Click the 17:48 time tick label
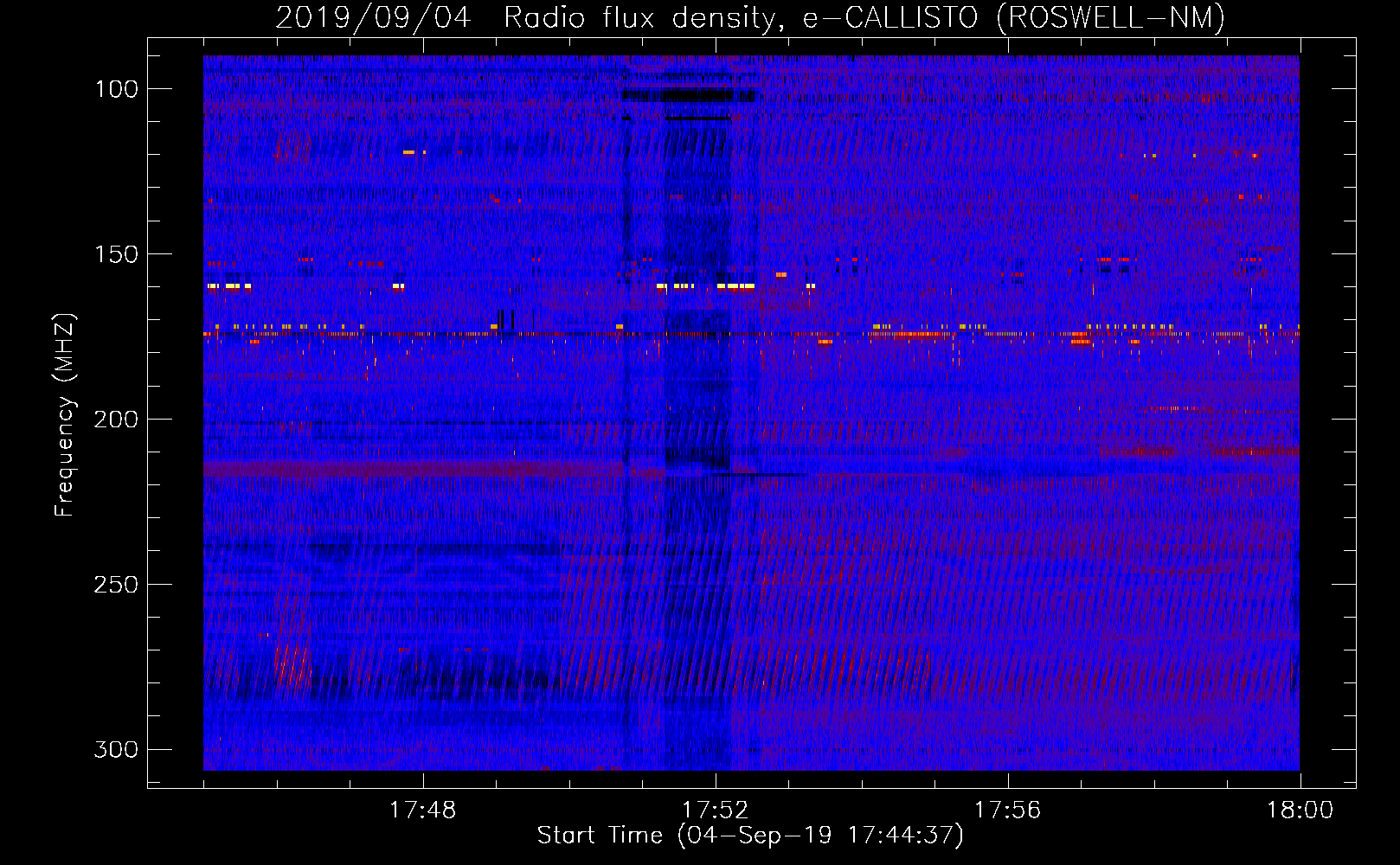 pyautogui.click(x=423, y=811)
